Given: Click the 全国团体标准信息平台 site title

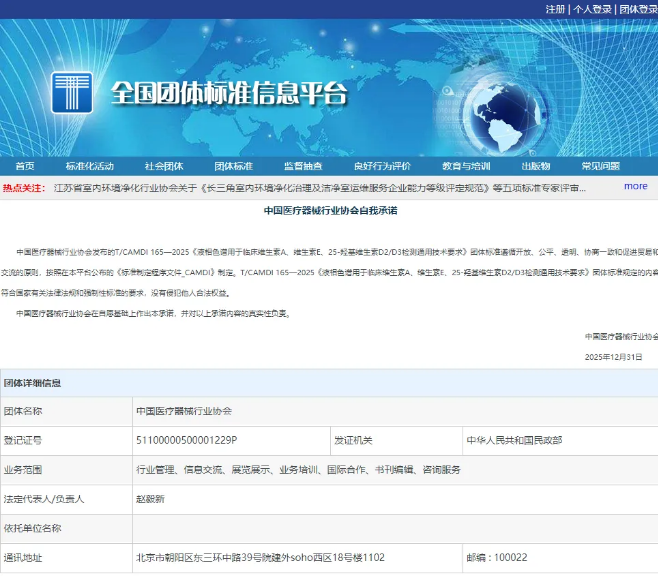Looking at the screenshot, I should [x=229, y=94].
